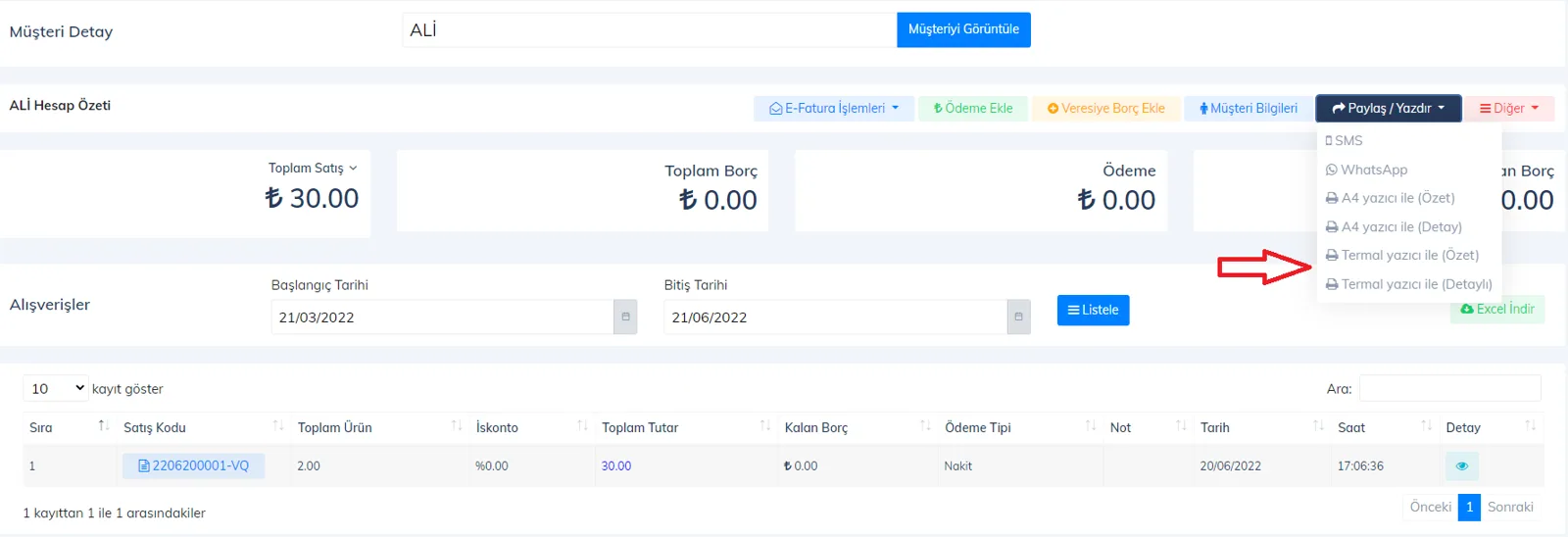This screenshot has height=537, width=1568.
Task: Open sale code 2206200001-VQ
Action: tap(193, 465)
